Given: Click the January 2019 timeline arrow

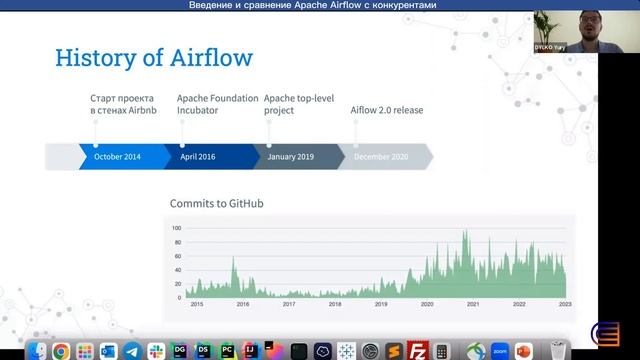Looking at the screenshot, I should [299, 157].
